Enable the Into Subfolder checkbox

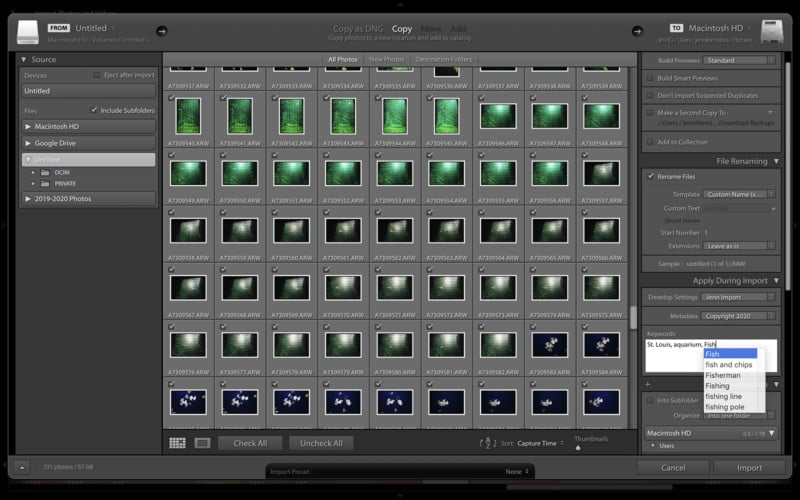(x=649, y=401)
